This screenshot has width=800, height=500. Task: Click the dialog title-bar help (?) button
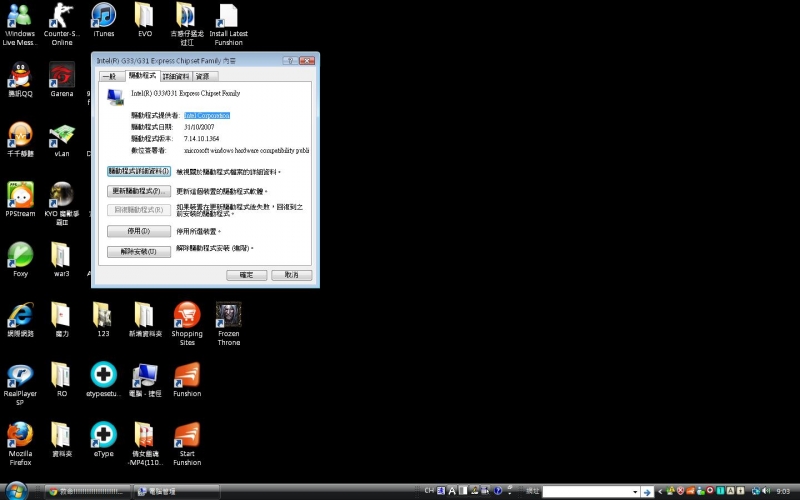point(290,61)
